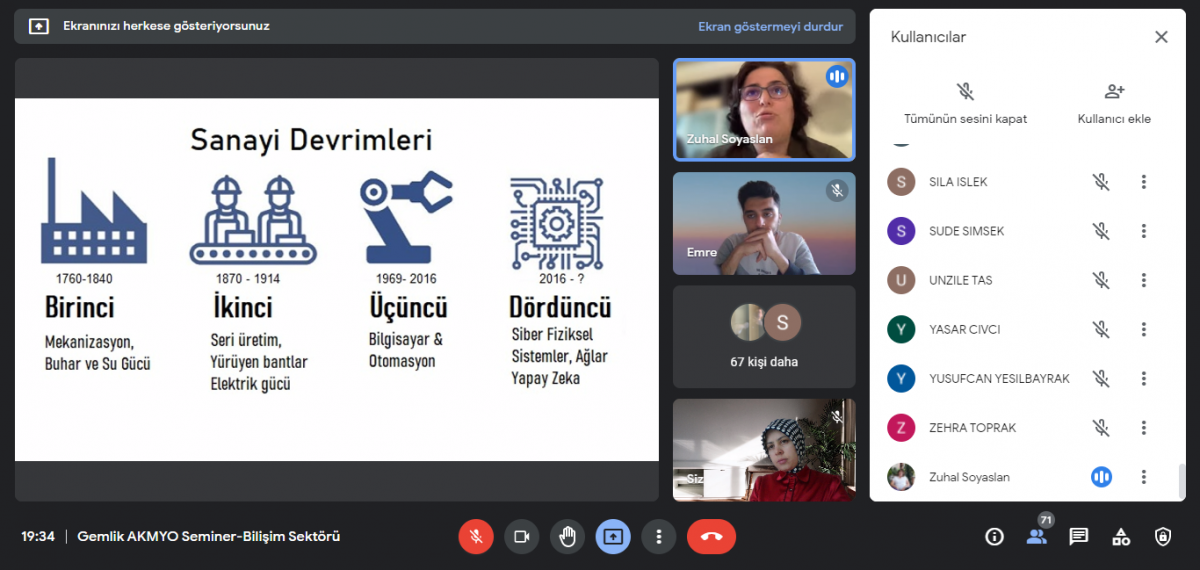Click Zuhal Soyaslan tile speaking indicator
1200x570 pixels.
click(x=837, y=77)
